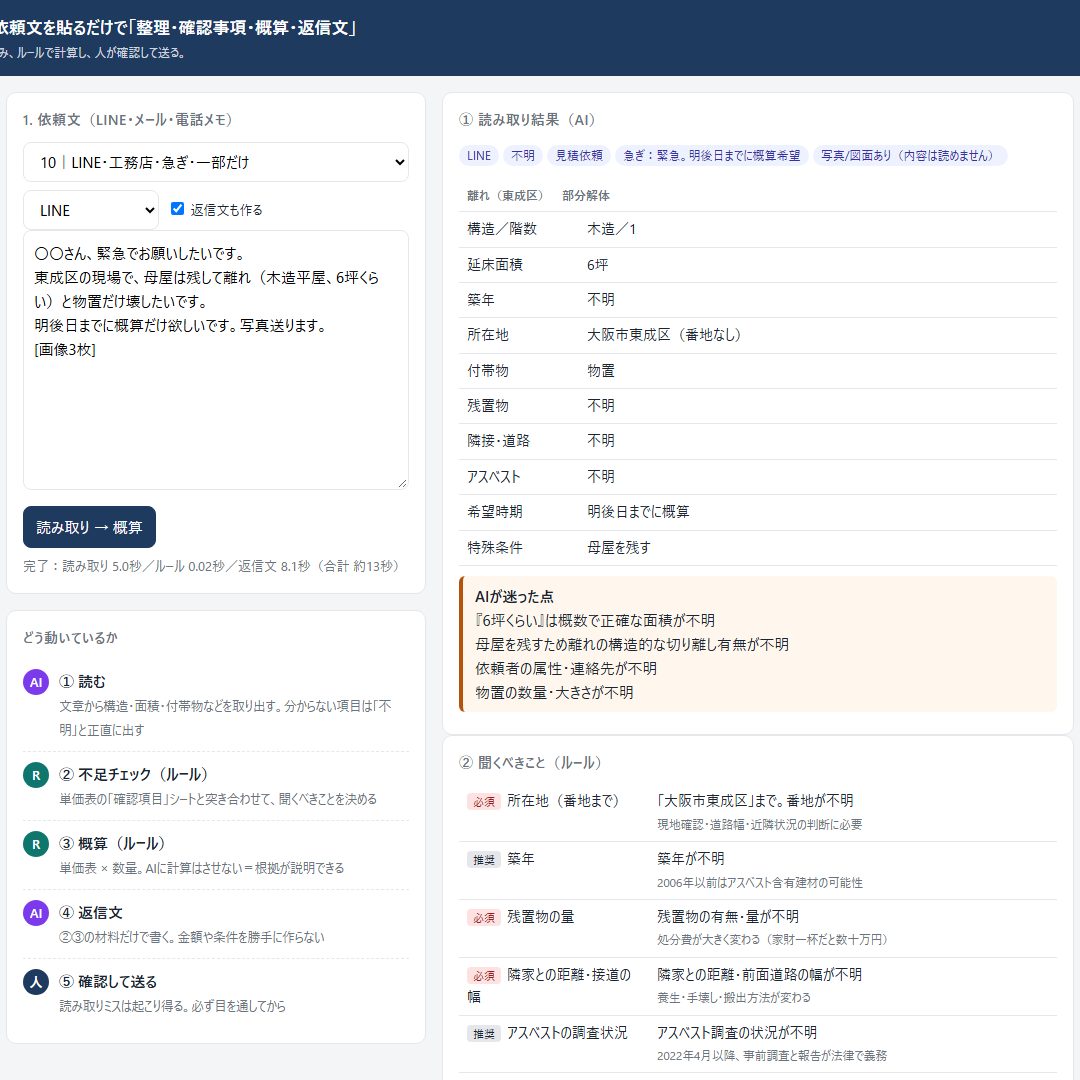Click the 離れ（東成区） header text
This screenshot has width=1080, height=1080.
tap(505, 196)
